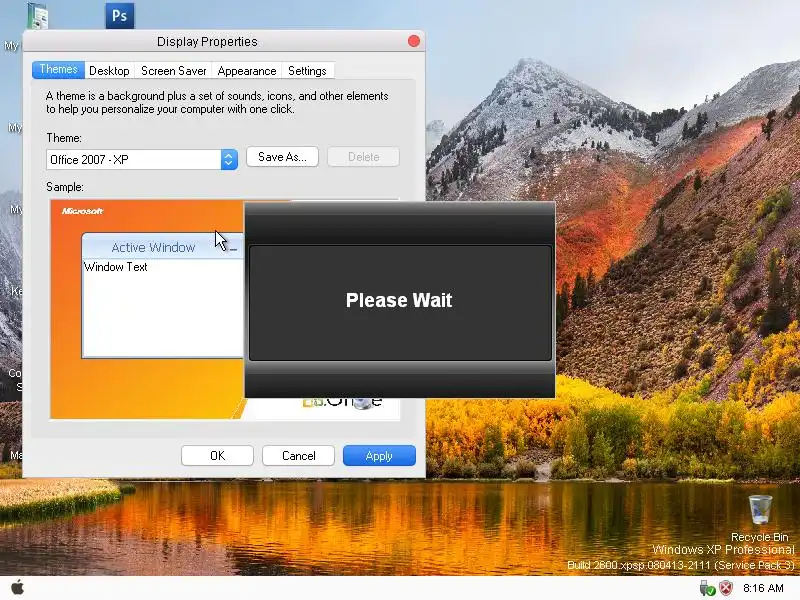The width and height of the screenshot is (800, 600).
Task: Click the Cancel button
Action: [x=298, y=455]
